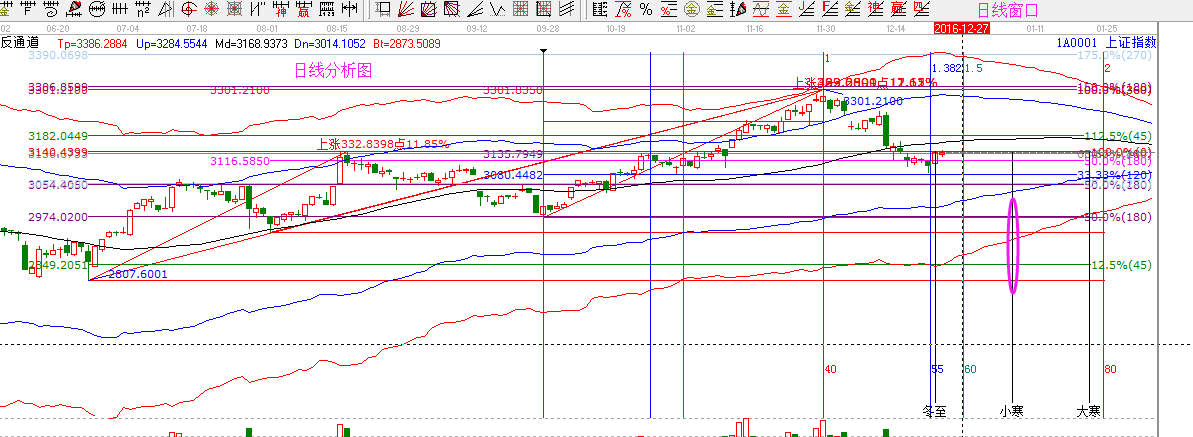Viewport: 1193px width, 437px height.
Task: Click the plain % percent icon
Action: tap(646, 9)
